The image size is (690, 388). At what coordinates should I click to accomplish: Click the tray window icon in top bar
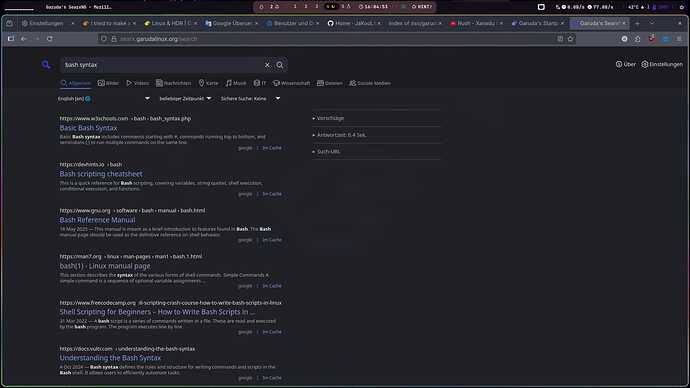click(541, 7)
